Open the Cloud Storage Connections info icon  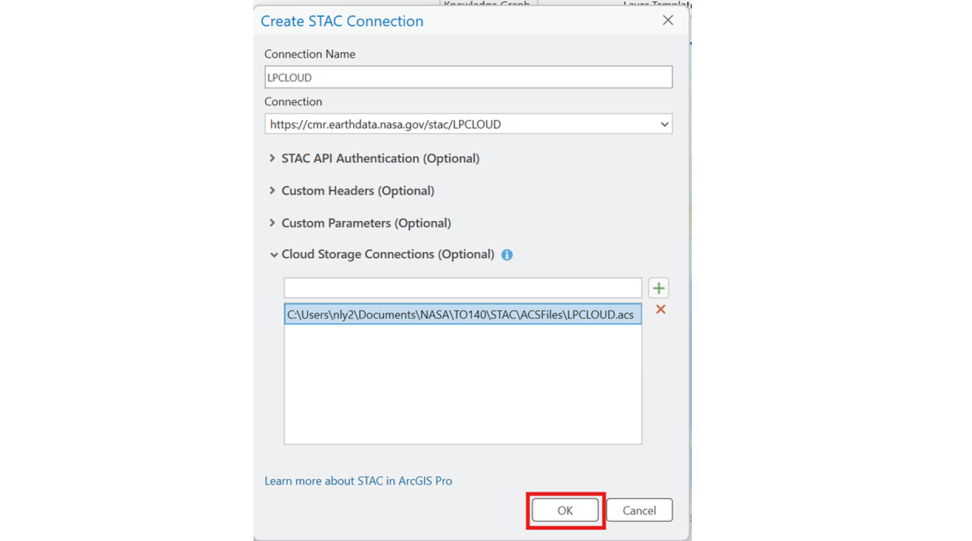(507, 255)
